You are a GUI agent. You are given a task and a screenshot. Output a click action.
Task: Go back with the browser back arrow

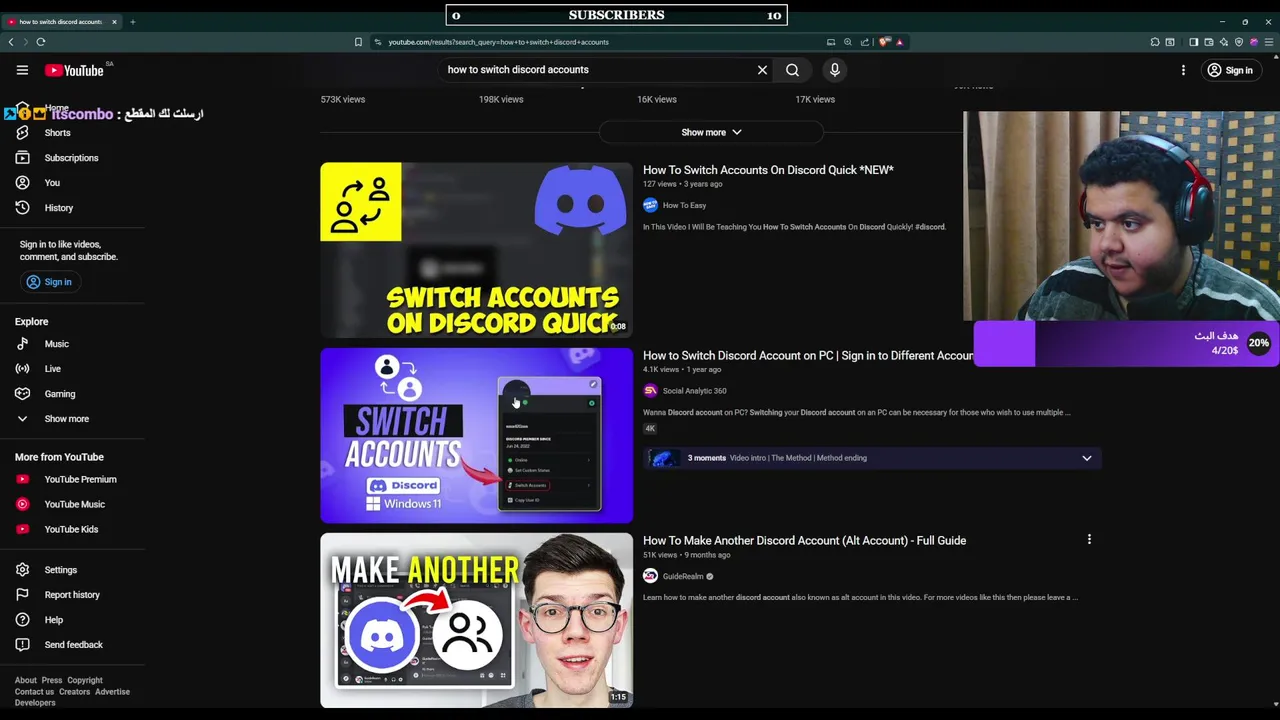[11, 42]
